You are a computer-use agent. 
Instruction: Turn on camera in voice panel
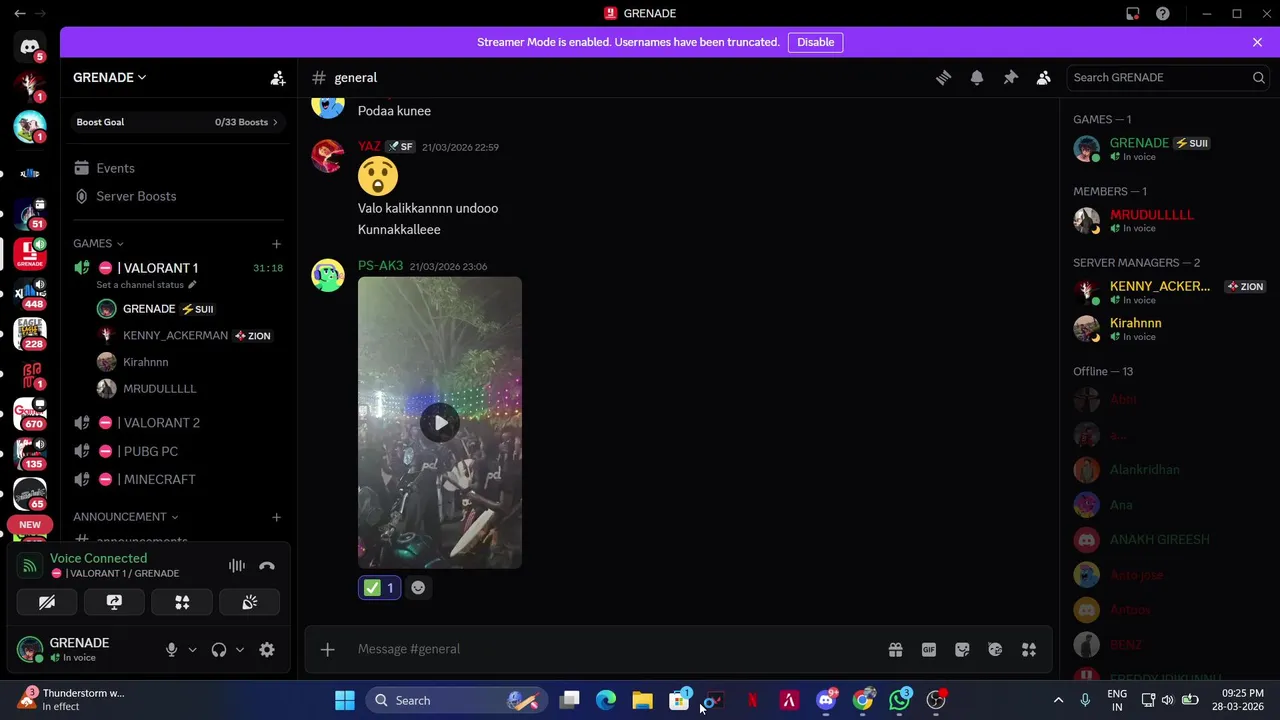[x=47, y=602]
